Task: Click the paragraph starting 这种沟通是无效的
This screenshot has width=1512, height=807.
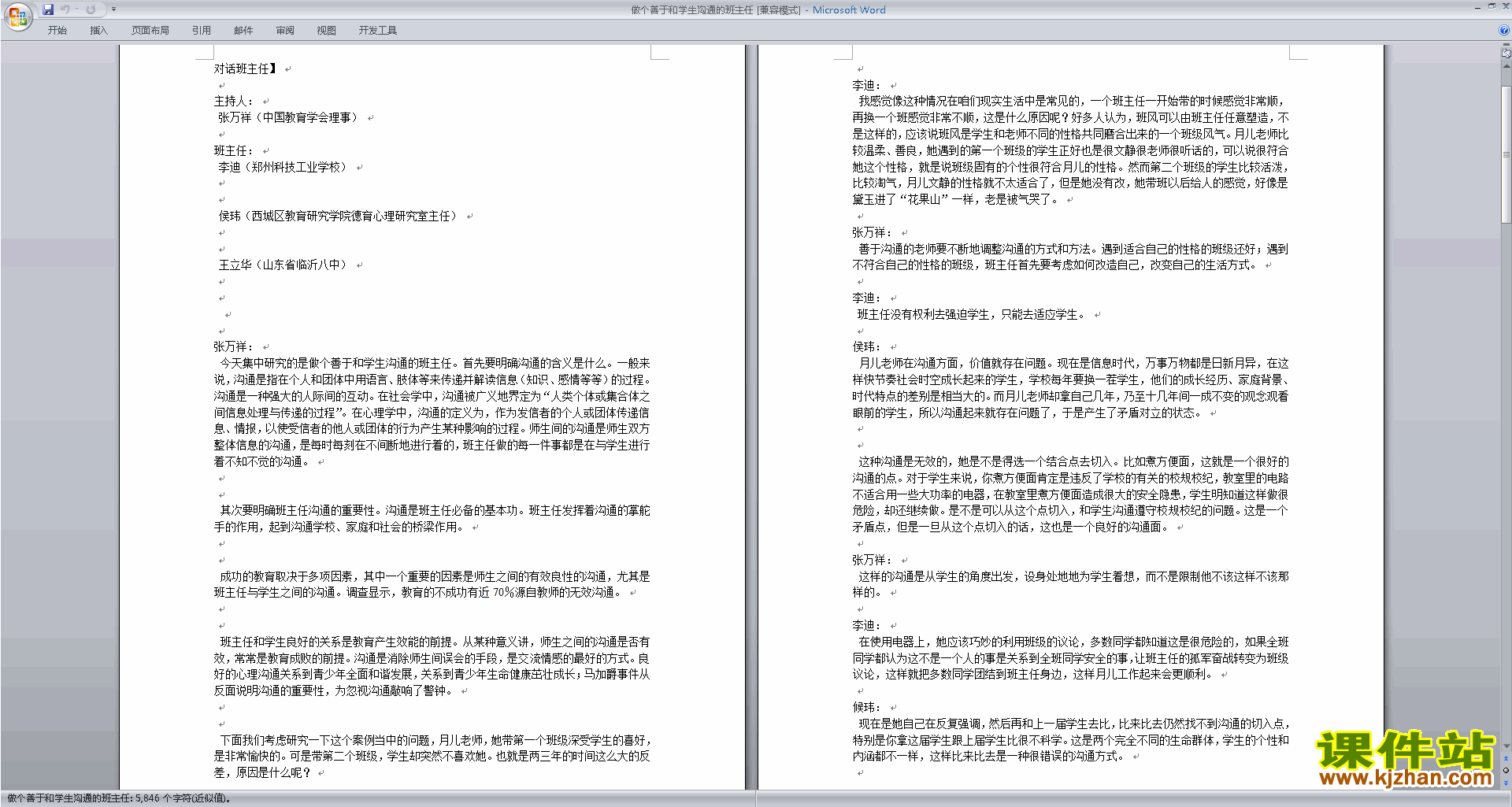Action: click(x=1070, y=494)
